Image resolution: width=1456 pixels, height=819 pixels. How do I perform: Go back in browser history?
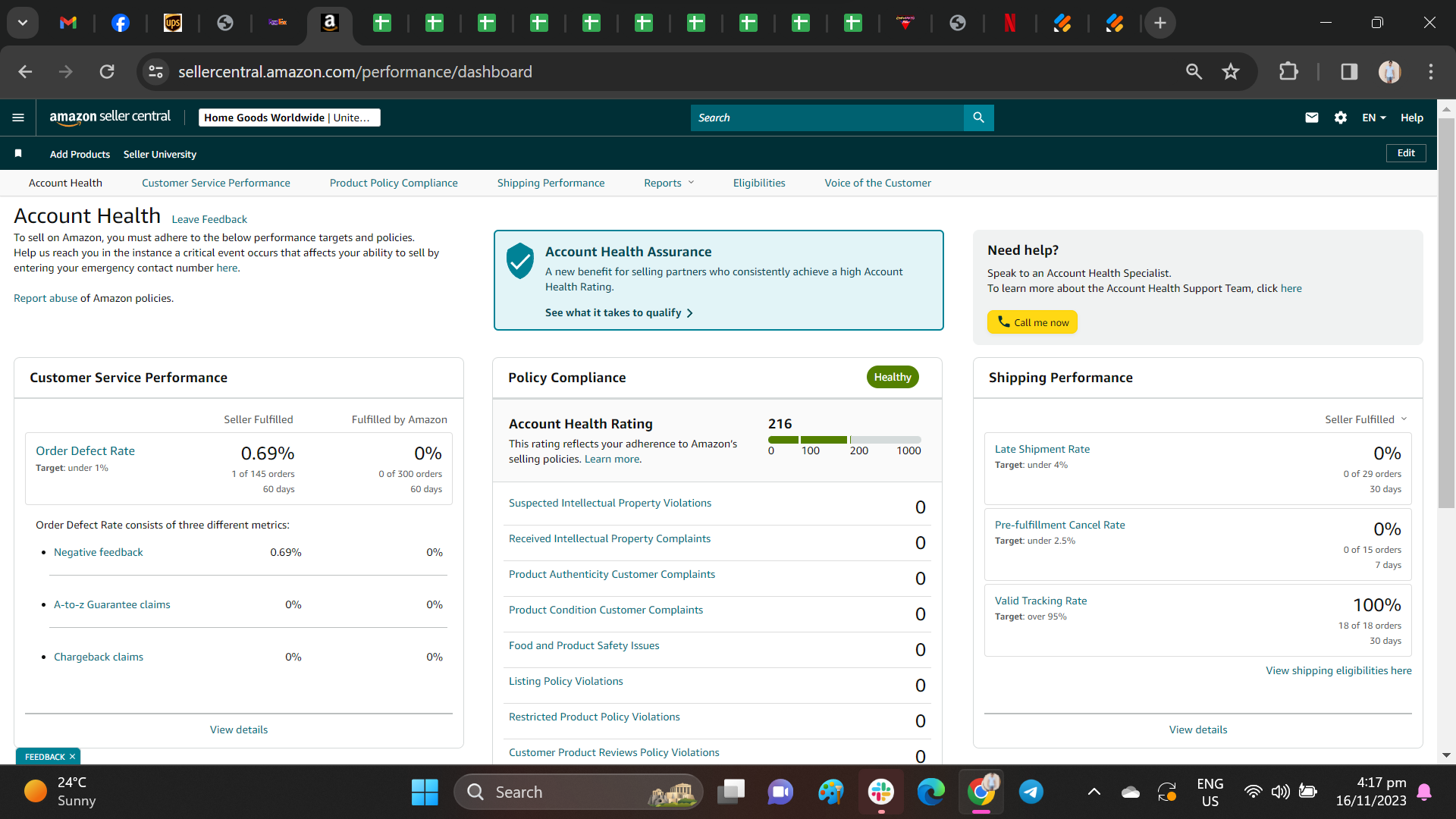[25, 71]
